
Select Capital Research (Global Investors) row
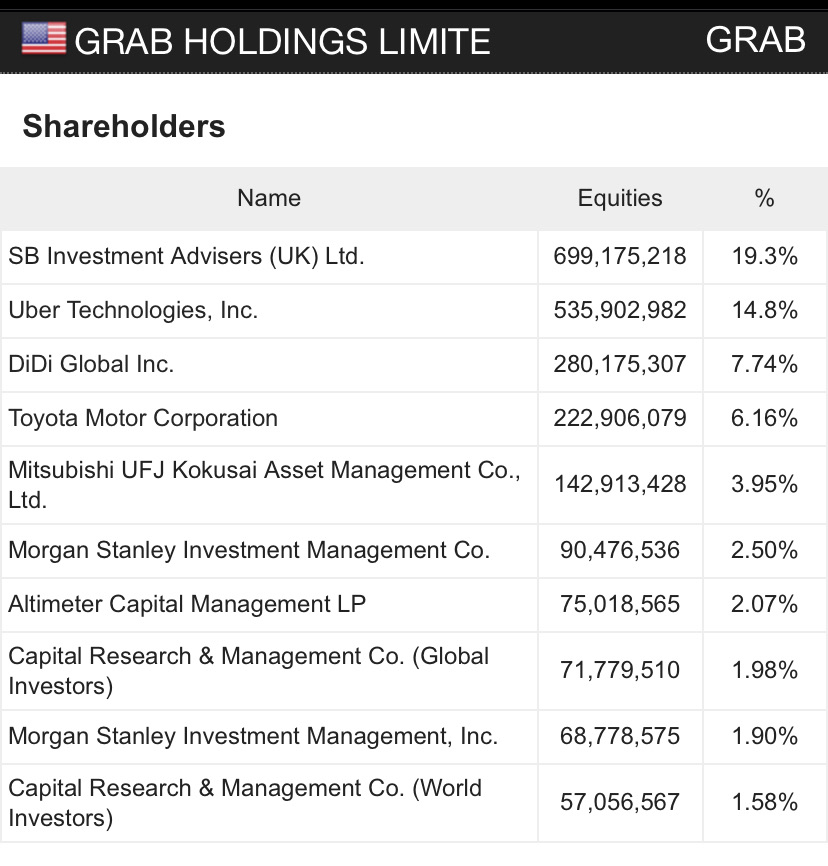[248, 671]
